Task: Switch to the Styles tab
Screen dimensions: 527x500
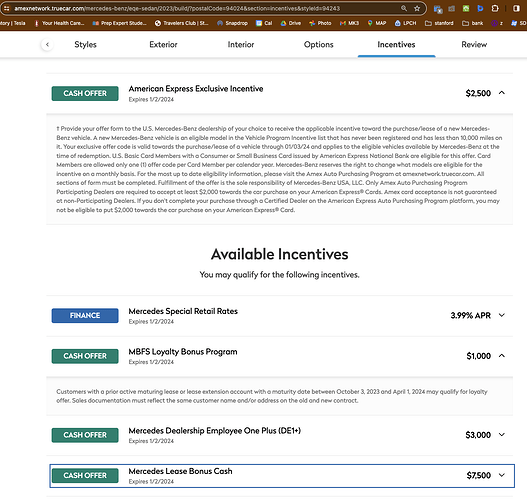Action: point(85,44)
